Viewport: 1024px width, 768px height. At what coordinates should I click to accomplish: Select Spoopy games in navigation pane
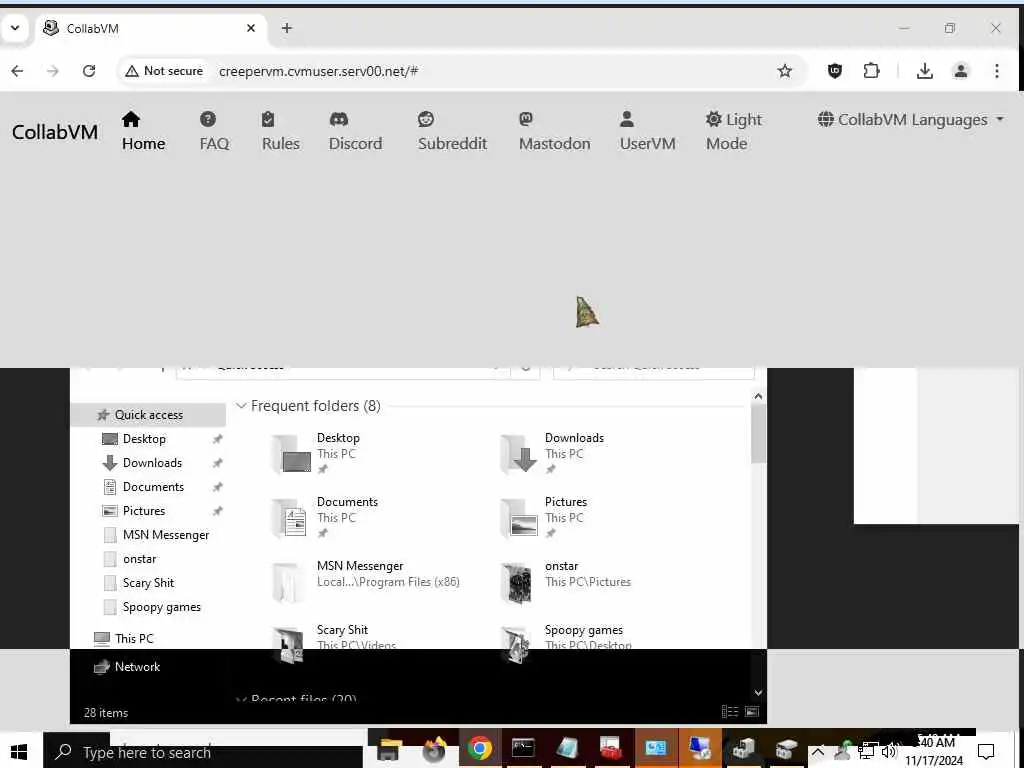point(161,607)
